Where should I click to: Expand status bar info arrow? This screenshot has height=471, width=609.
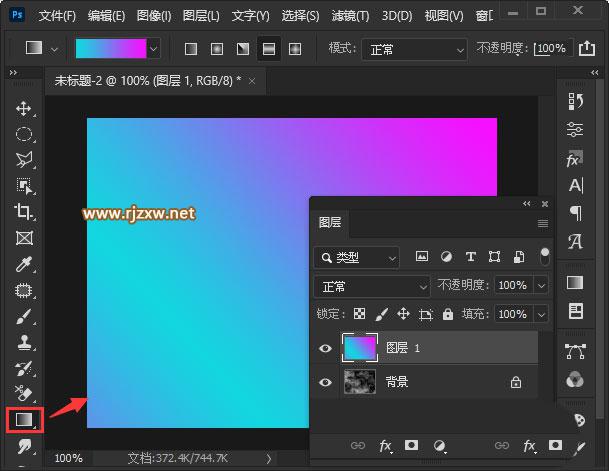point(269,459)
